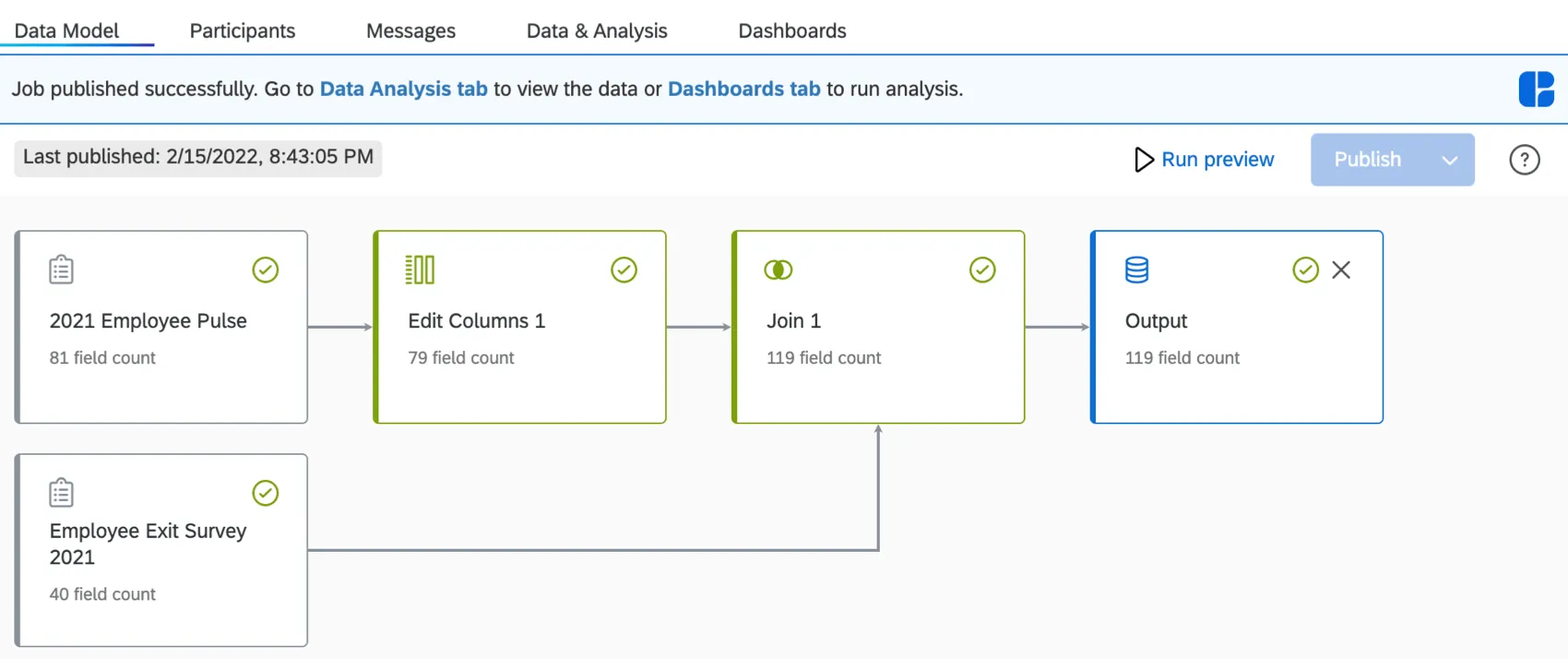Screen dimensions: 1568x659
Task: Switch to the Participants tab
Action: point(243,30)
